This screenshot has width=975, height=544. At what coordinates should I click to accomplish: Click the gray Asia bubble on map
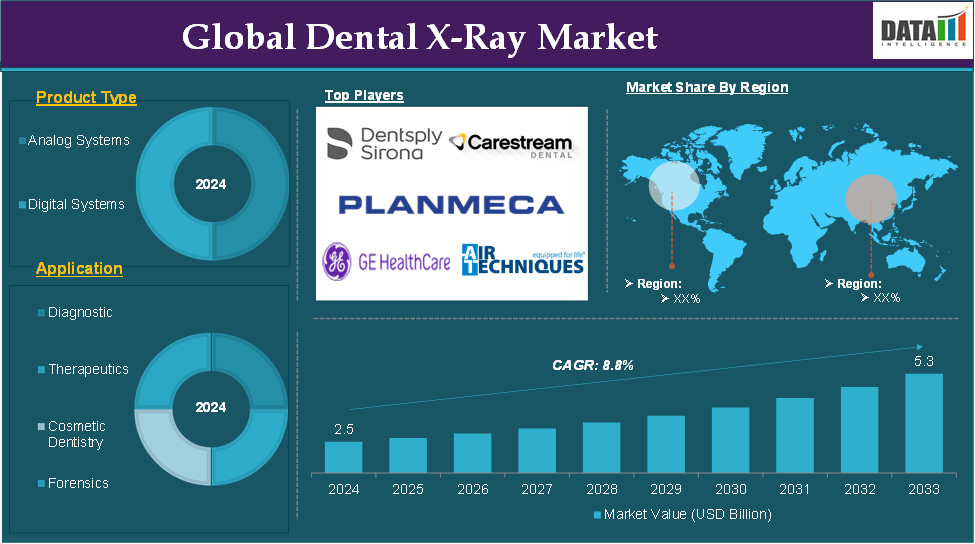[871, 199]
